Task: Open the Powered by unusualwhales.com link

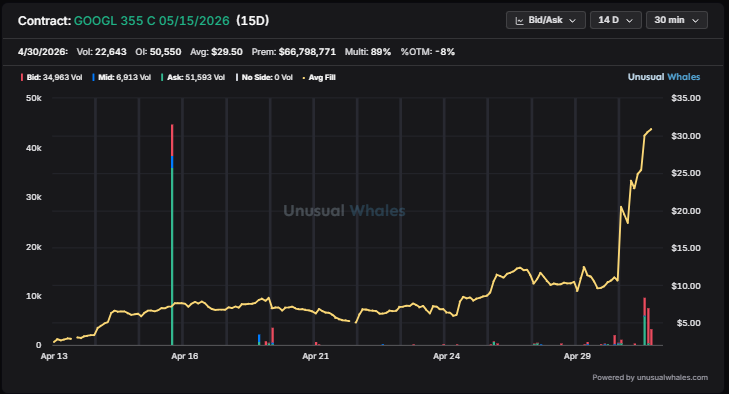Action: [650, 377]
